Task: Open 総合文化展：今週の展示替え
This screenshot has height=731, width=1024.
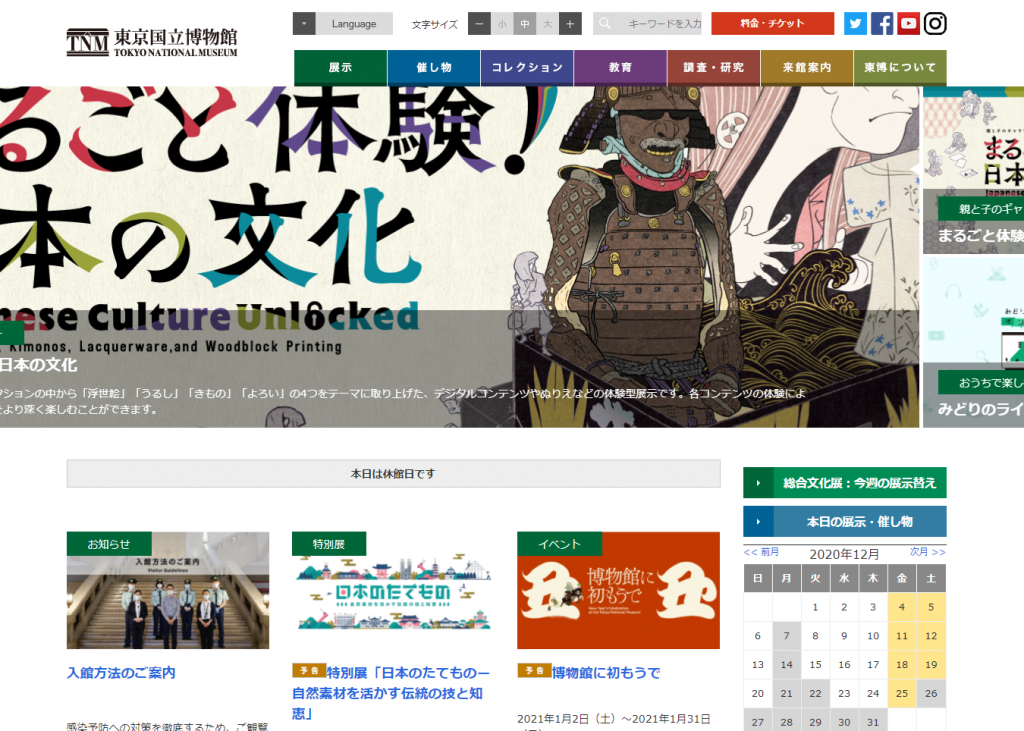Action: coord(845,483)
